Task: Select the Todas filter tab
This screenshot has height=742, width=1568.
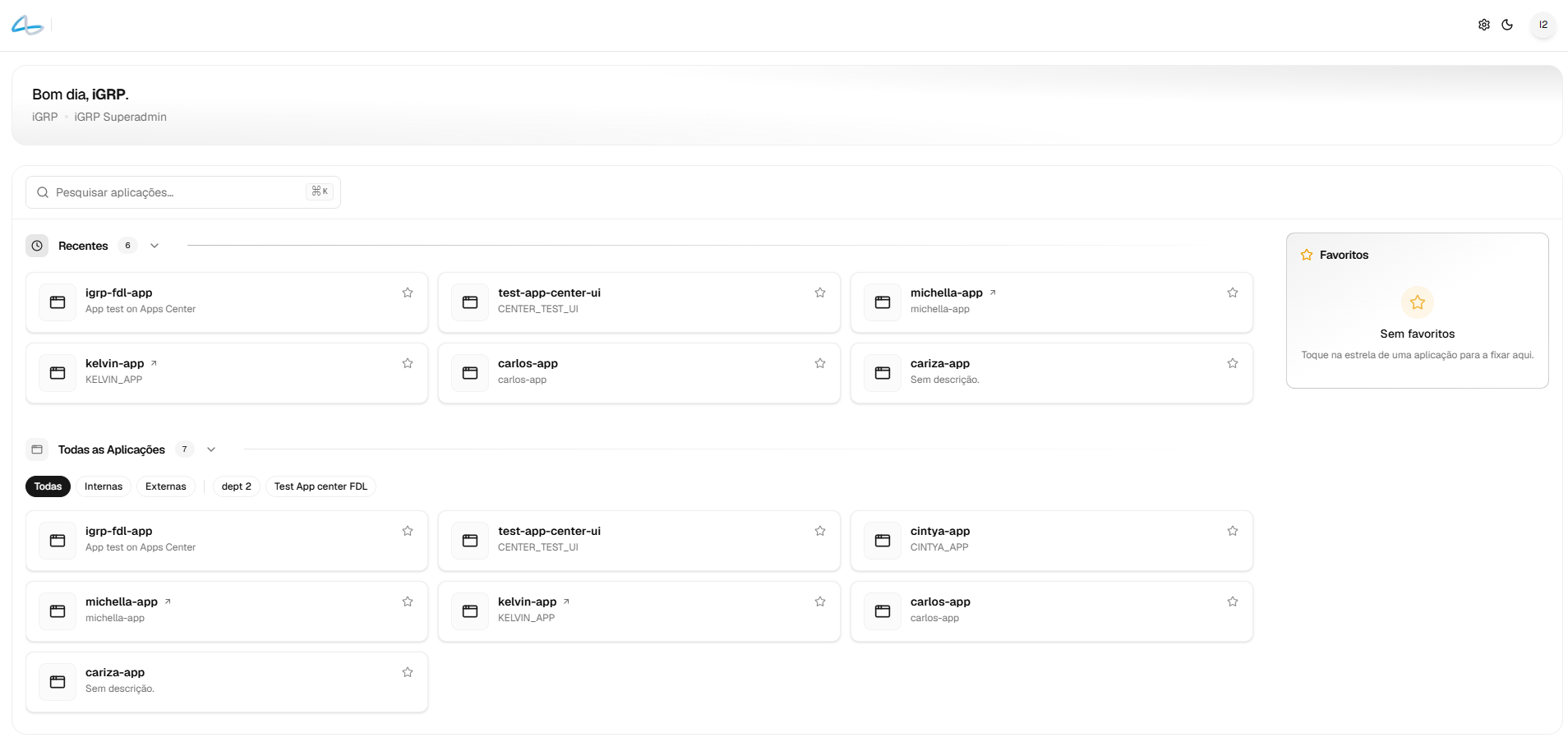Action: [x=48, y=486]
